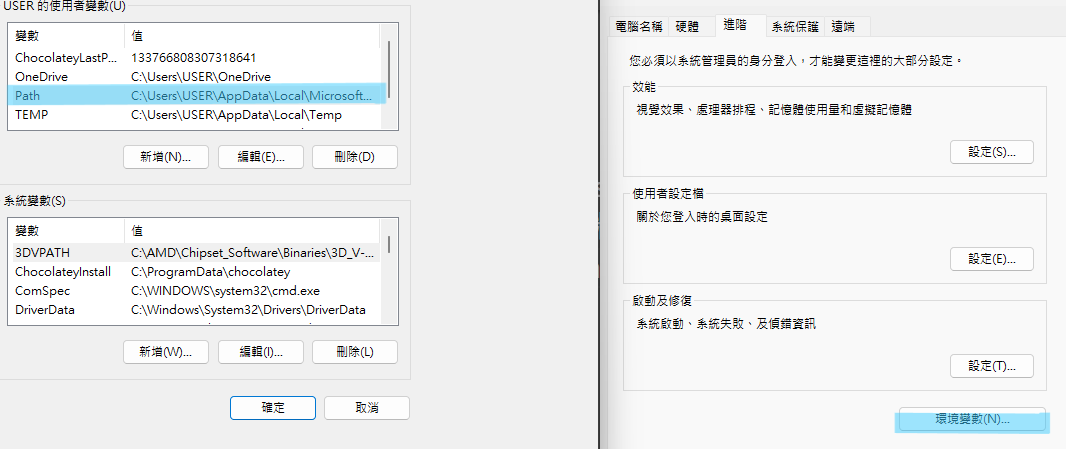The width and height of the screenshot is (1066, 449).
Task: Open 環境變數(N) dialog button
Action: pos(972,420)
